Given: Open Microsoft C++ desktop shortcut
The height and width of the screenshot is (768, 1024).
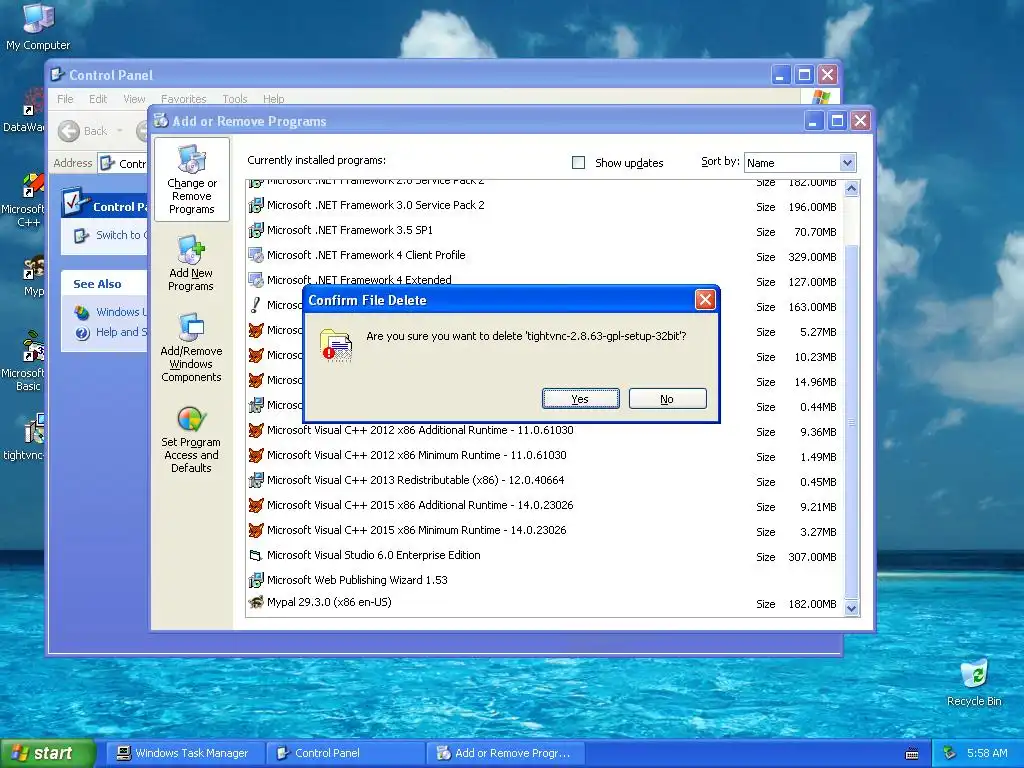Looking at the screenshot, I should tap(24, 200).
